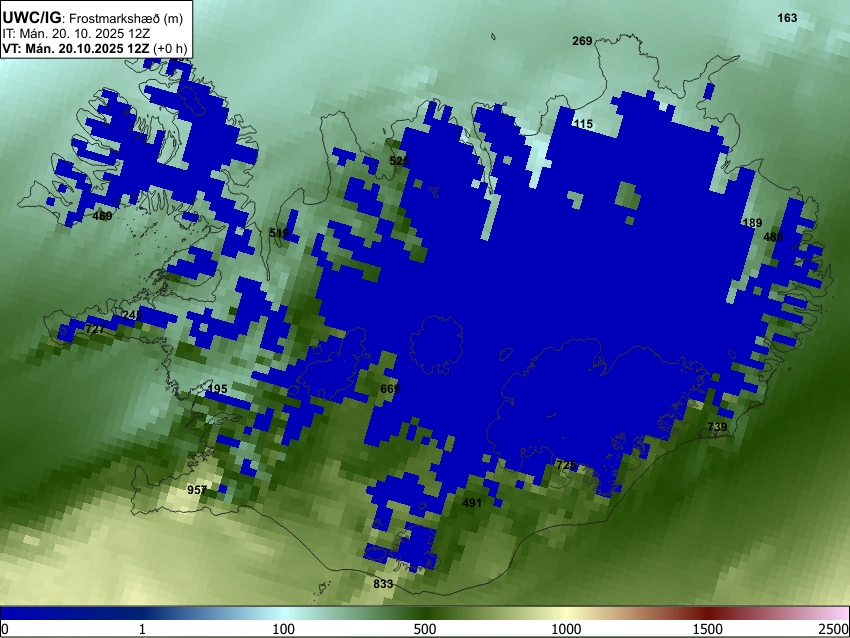Click the map value 245
Viewport: 850px width, 638px height.
[132, 315]
